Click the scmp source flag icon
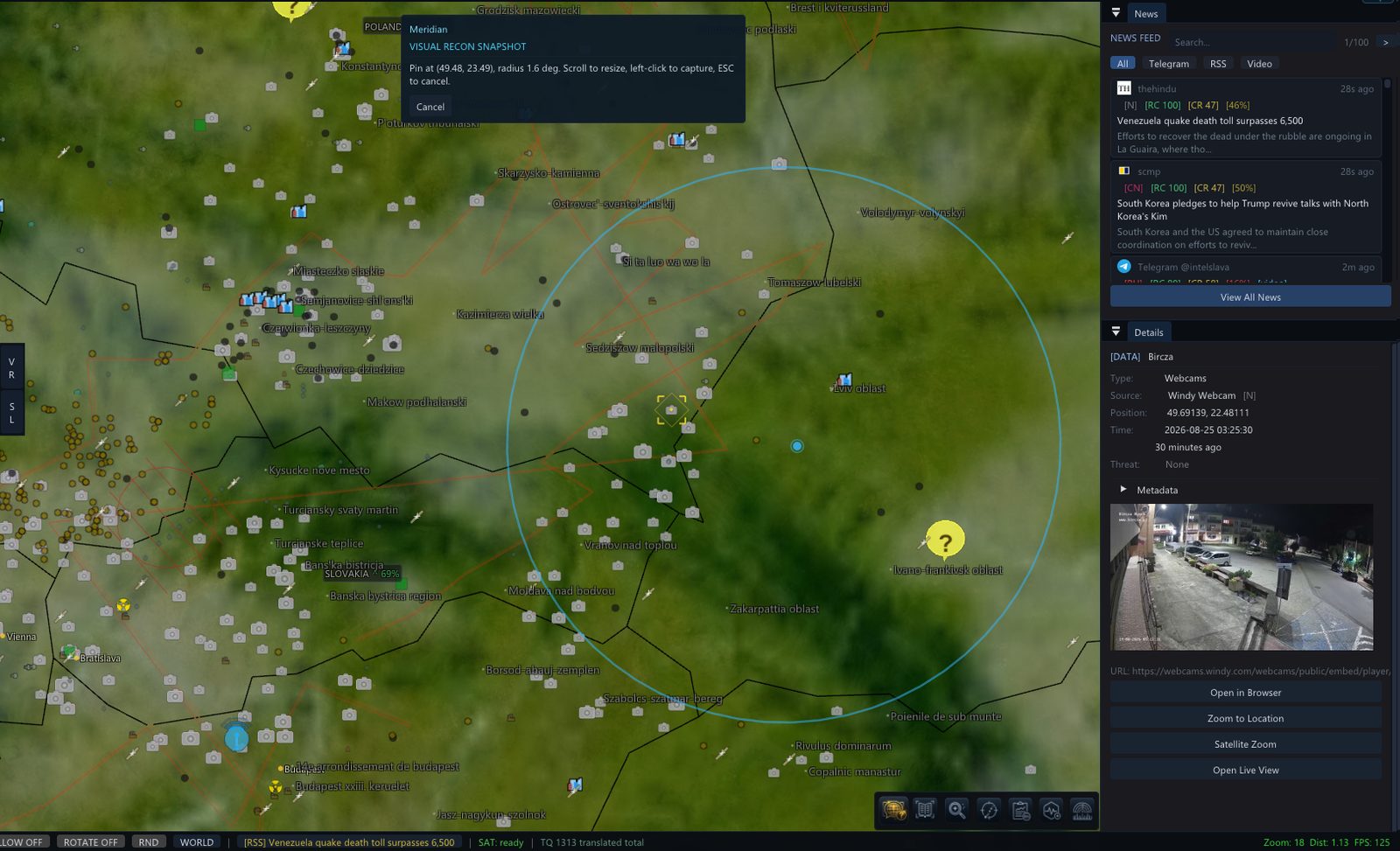 pyautogui.click(x=1123, y=171)
